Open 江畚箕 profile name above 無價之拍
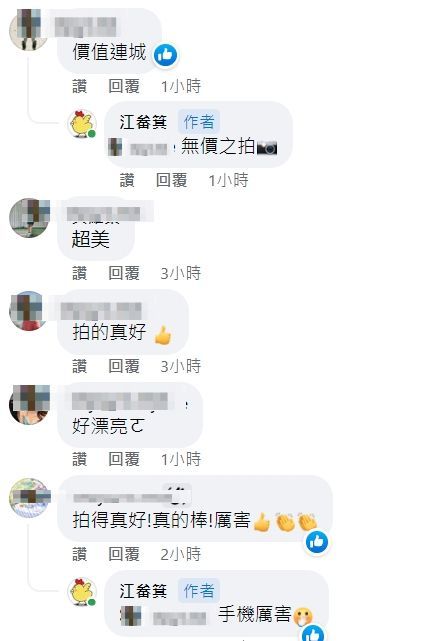421x641 pixels. (143, 122)
